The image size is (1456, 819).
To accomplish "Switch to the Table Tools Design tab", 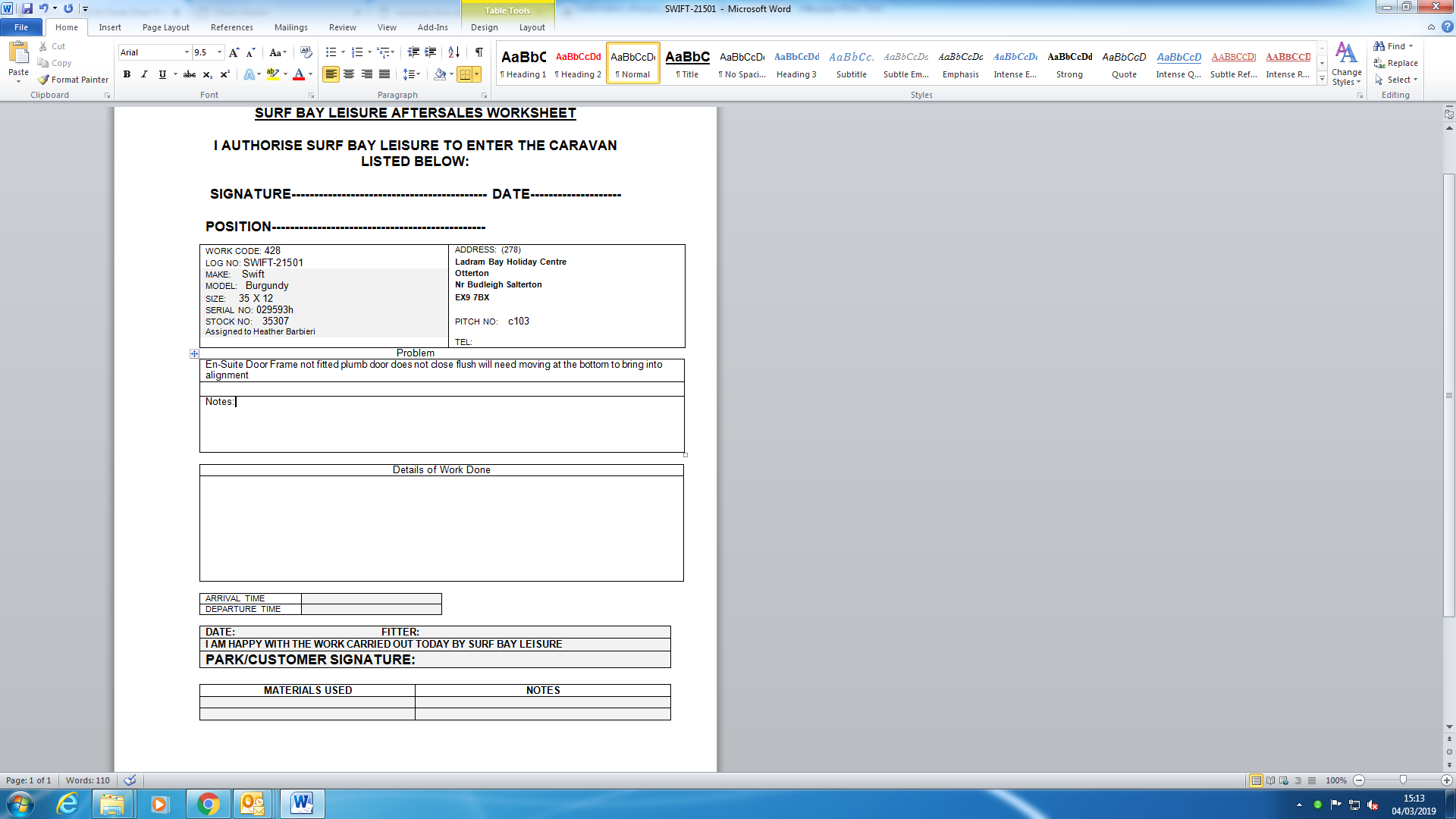I will point(484,27).
